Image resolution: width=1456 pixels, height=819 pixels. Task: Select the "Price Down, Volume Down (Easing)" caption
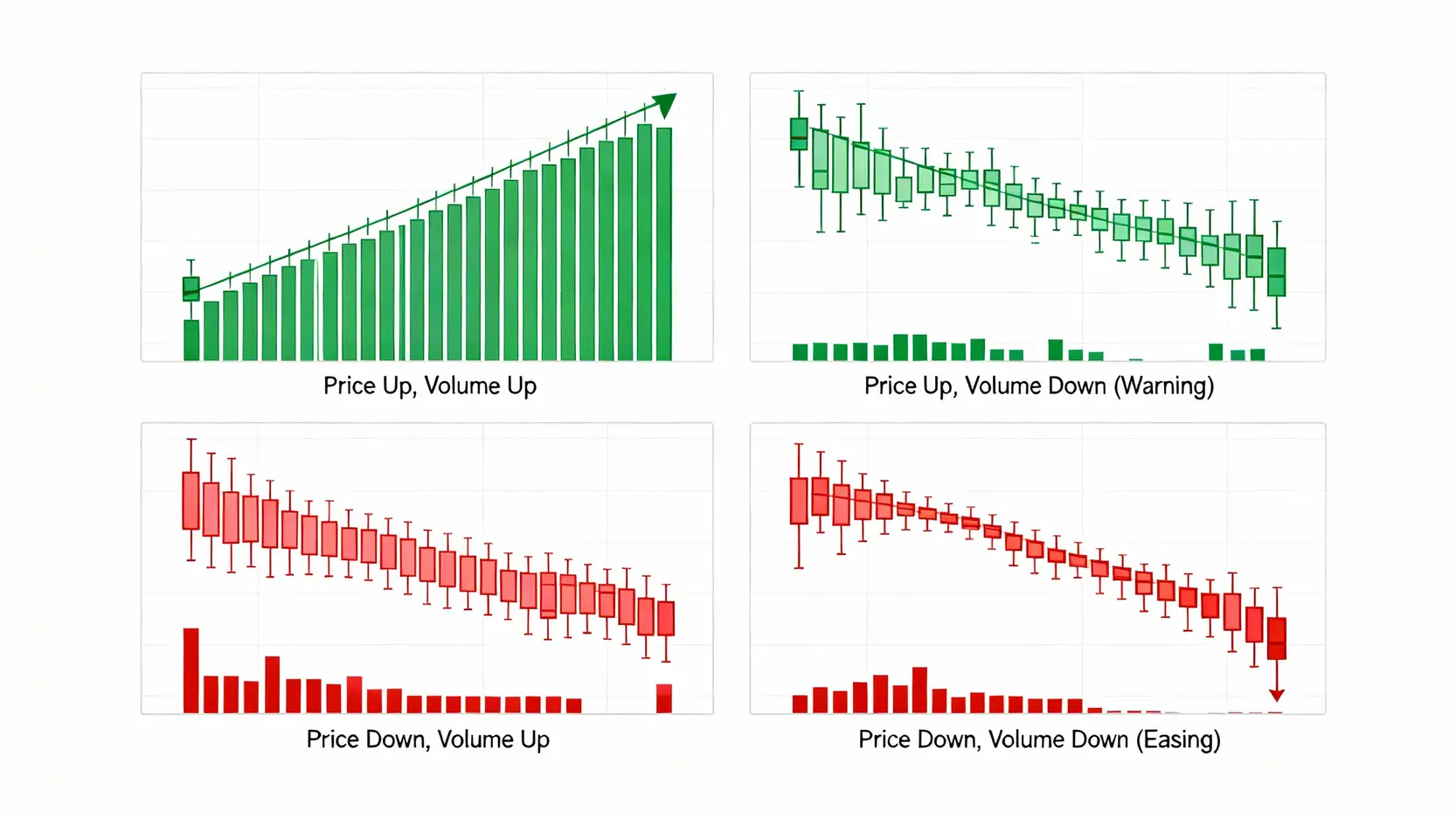[x=1038, y=739]
